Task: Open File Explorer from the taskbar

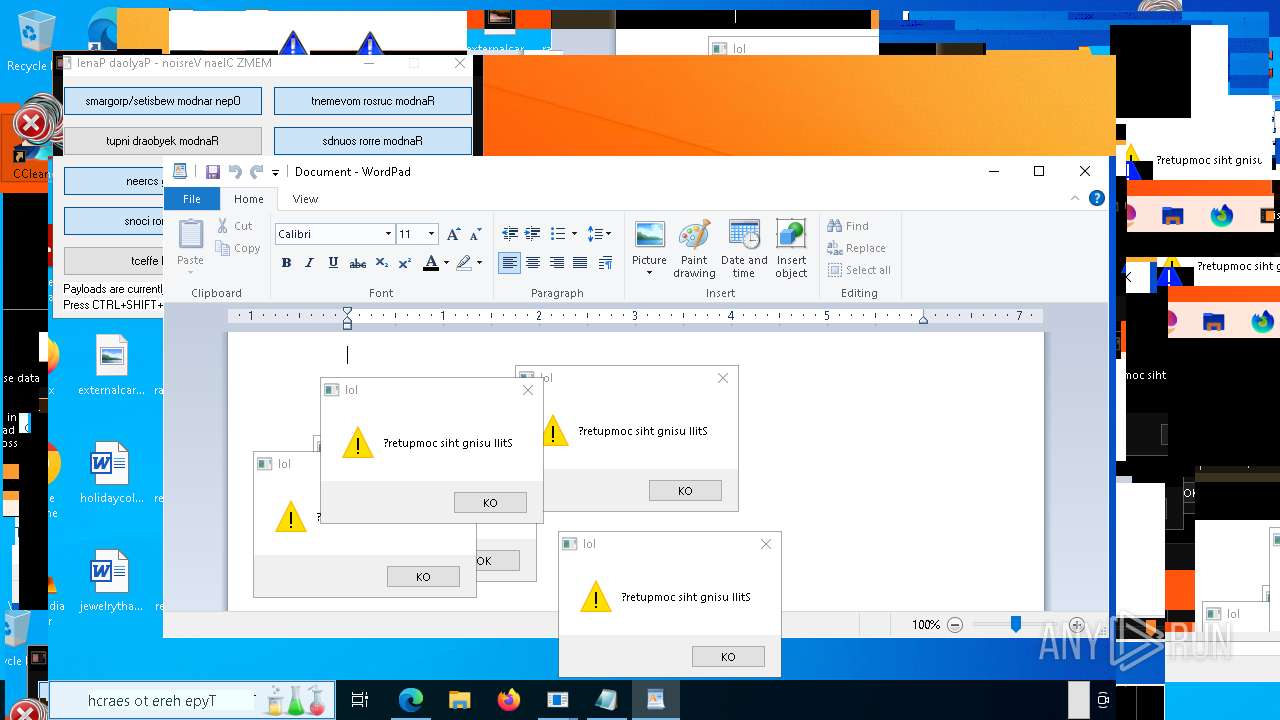Action: pos(460,701)
